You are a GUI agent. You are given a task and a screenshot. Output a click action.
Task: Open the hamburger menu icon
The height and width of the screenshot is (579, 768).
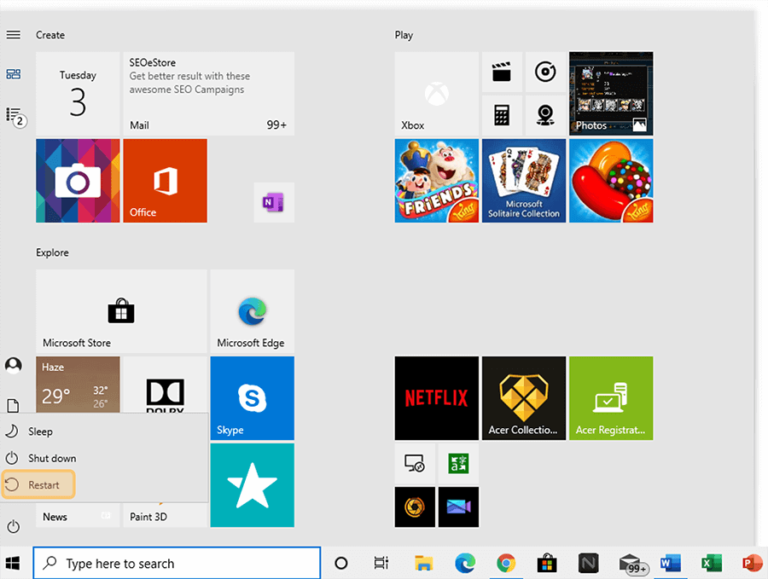[13, 35]
